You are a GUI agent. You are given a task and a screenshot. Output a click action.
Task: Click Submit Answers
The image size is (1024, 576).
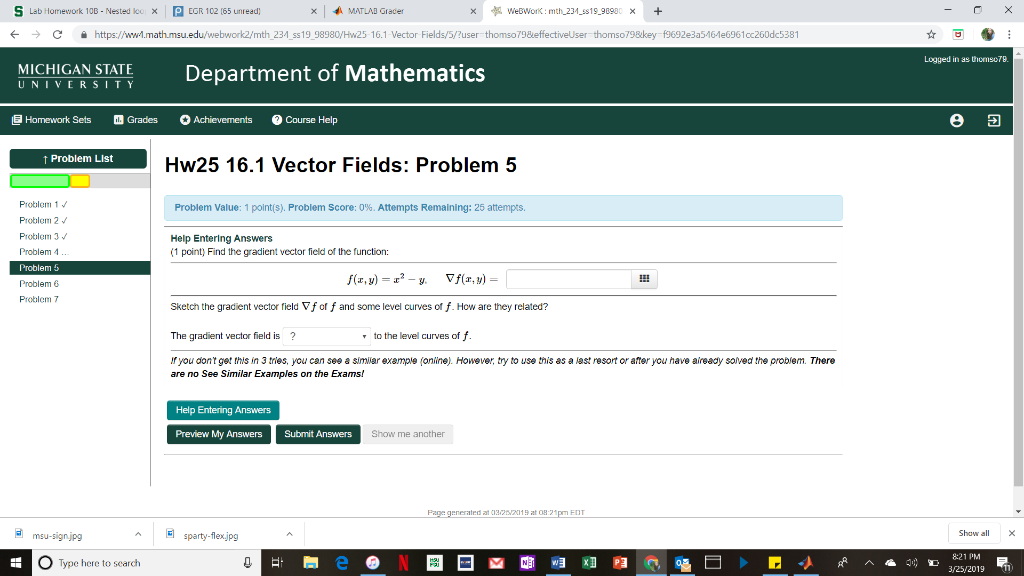point(318,434)
